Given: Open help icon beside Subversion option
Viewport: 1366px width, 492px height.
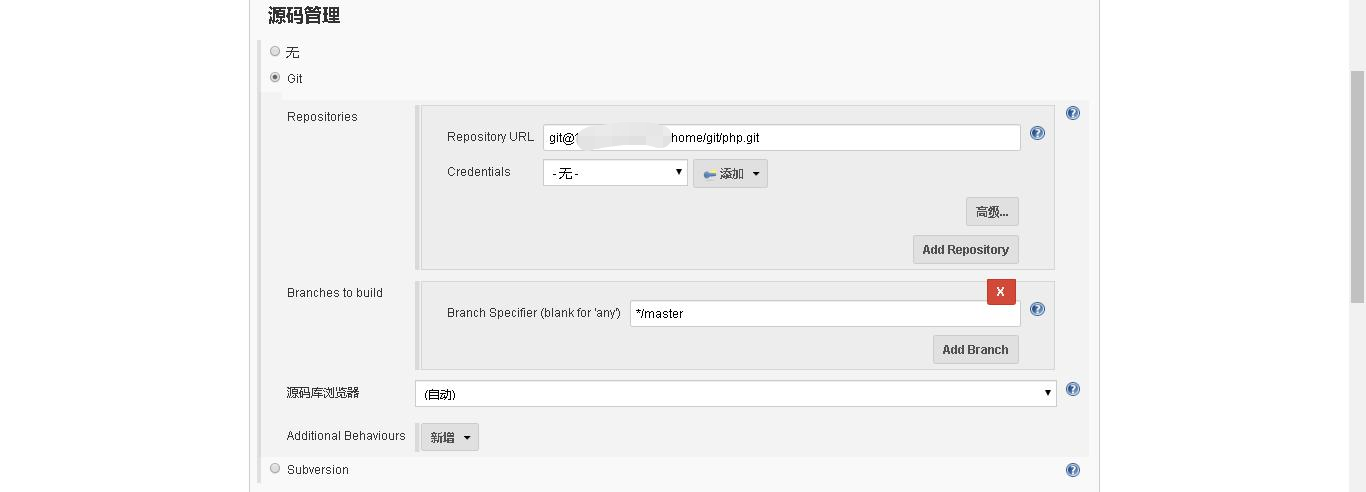Looking at the screenshot, I should (1073, 470).
